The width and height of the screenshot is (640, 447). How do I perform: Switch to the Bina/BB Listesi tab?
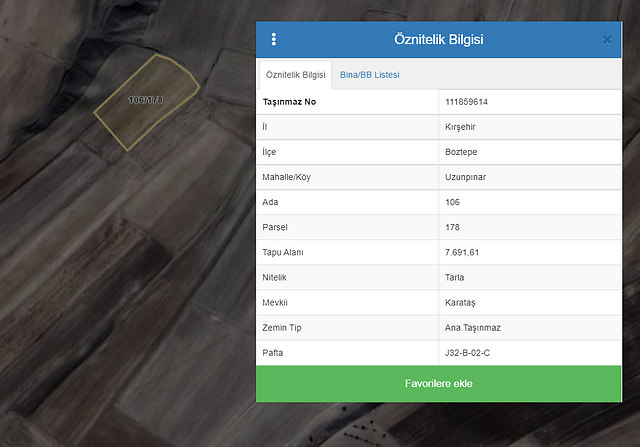370,75
